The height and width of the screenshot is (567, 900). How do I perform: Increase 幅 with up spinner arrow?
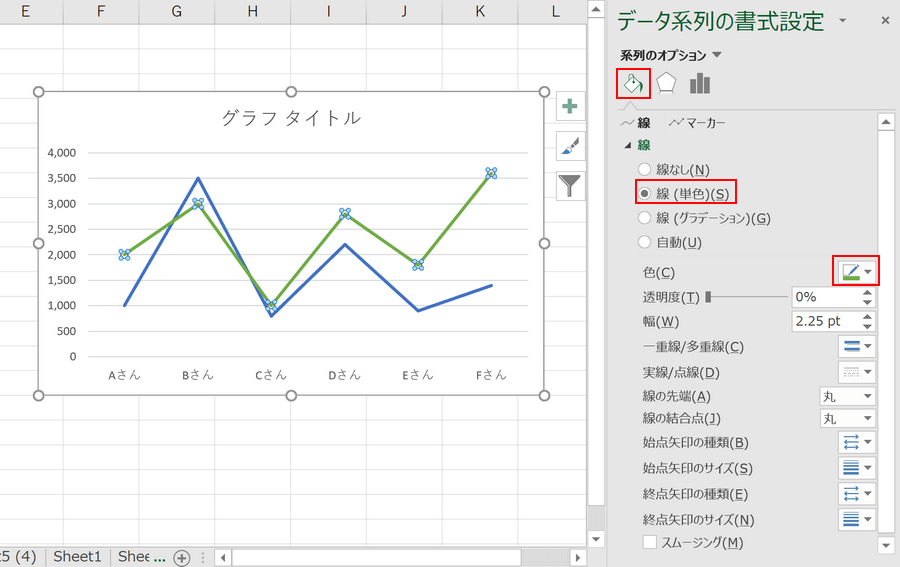point(867,317)
